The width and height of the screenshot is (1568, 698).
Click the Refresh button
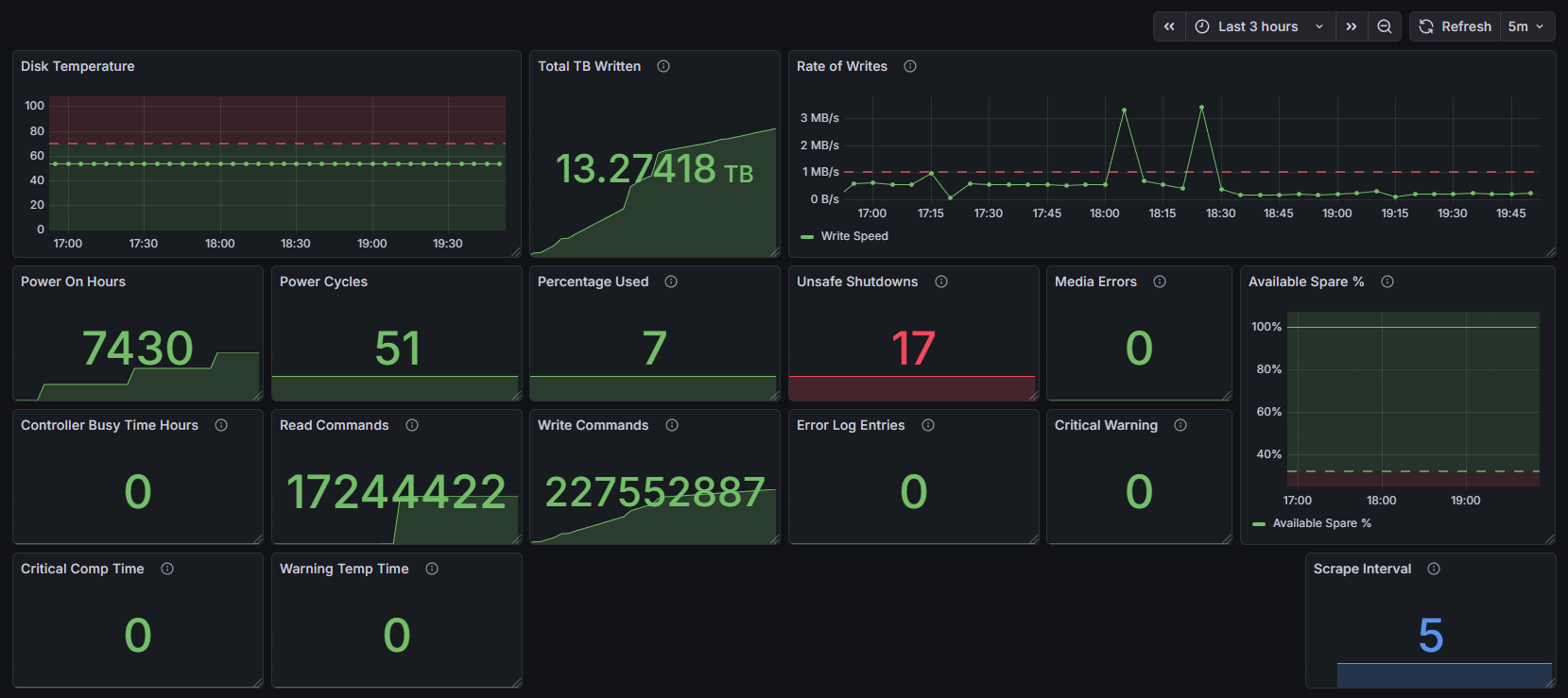click(x=1455, y=26)
